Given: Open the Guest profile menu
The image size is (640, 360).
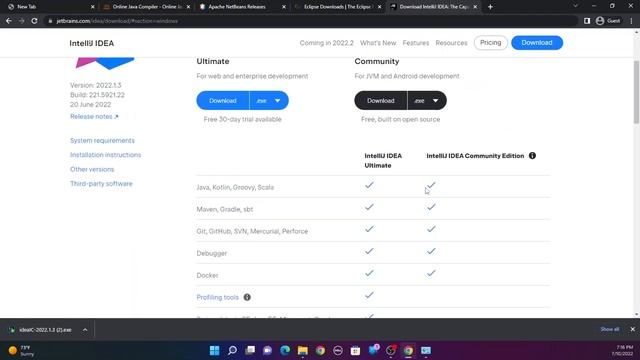Looking at the screenshot, I should pyautogui.click(x=608, y=21).
